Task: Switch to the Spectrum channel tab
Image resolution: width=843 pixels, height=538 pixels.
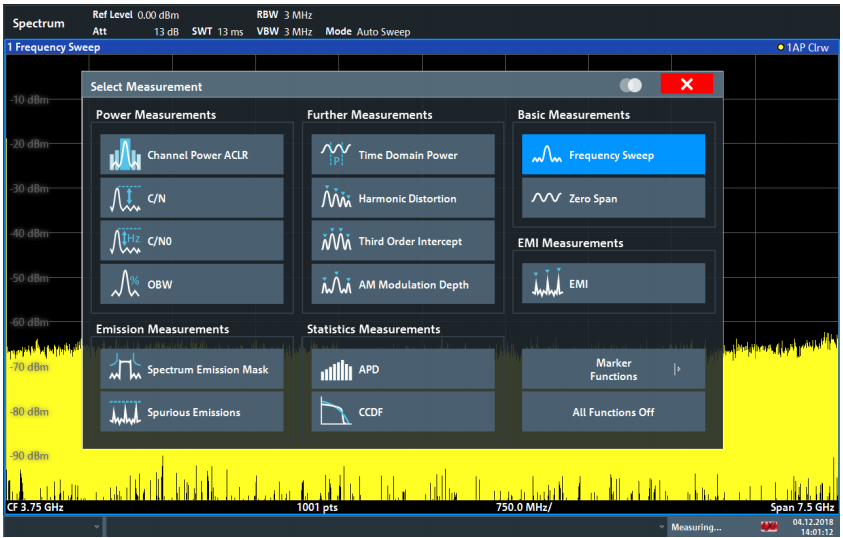Action: (39, 24)
